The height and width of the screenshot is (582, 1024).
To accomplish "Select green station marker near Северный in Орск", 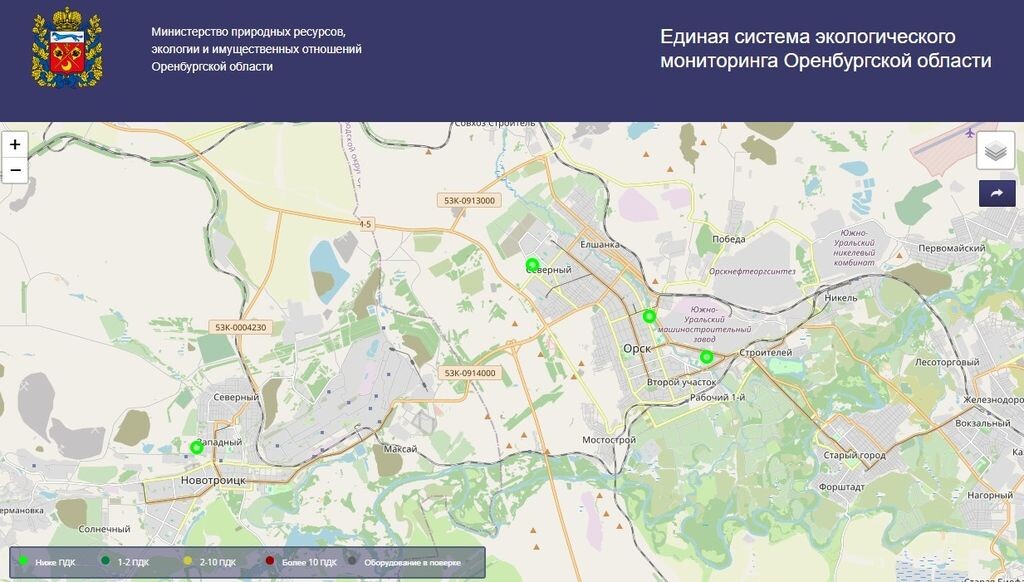I will [x=531, y=266].
